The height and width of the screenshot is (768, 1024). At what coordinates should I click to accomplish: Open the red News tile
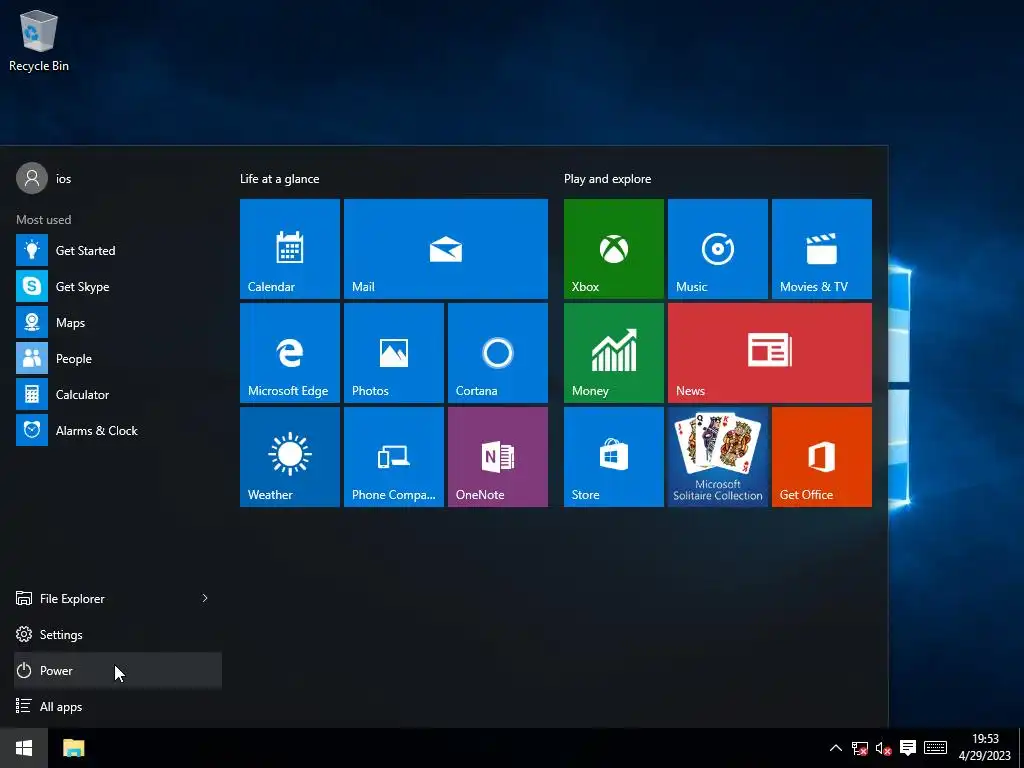[x=769, y=353]
